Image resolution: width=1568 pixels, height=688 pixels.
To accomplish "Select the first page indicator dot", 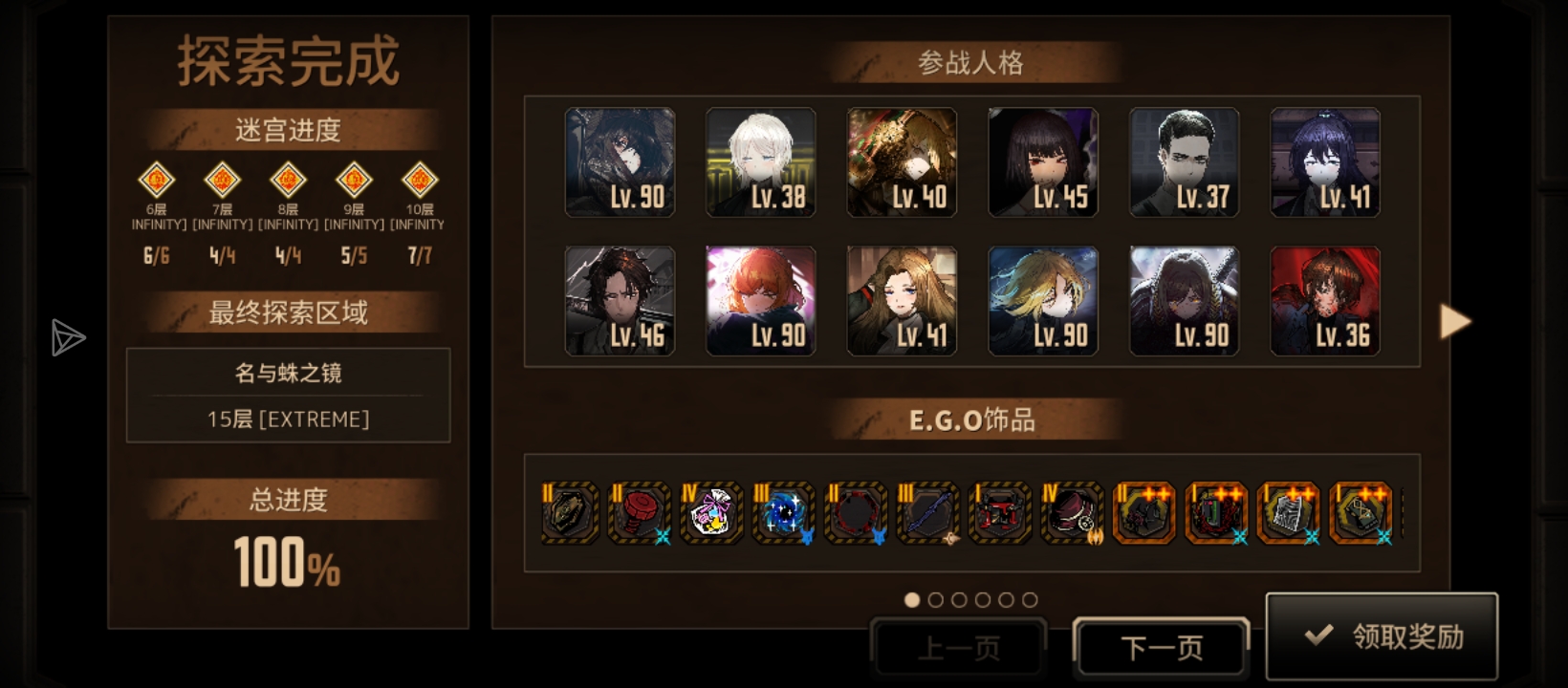I will 912,600.
